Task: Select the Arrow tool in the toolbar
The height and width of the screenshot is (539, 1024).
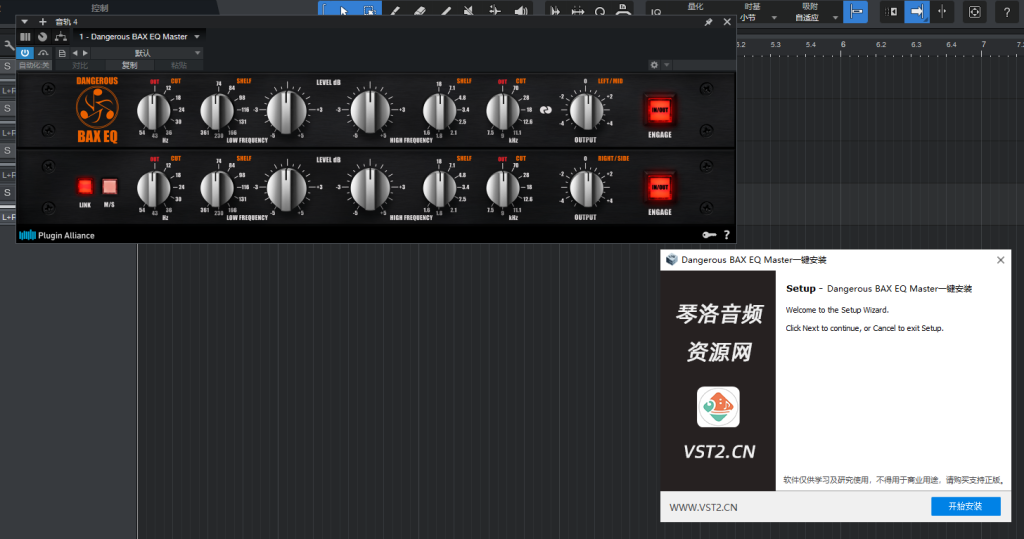Action: [x=344, y=11]
